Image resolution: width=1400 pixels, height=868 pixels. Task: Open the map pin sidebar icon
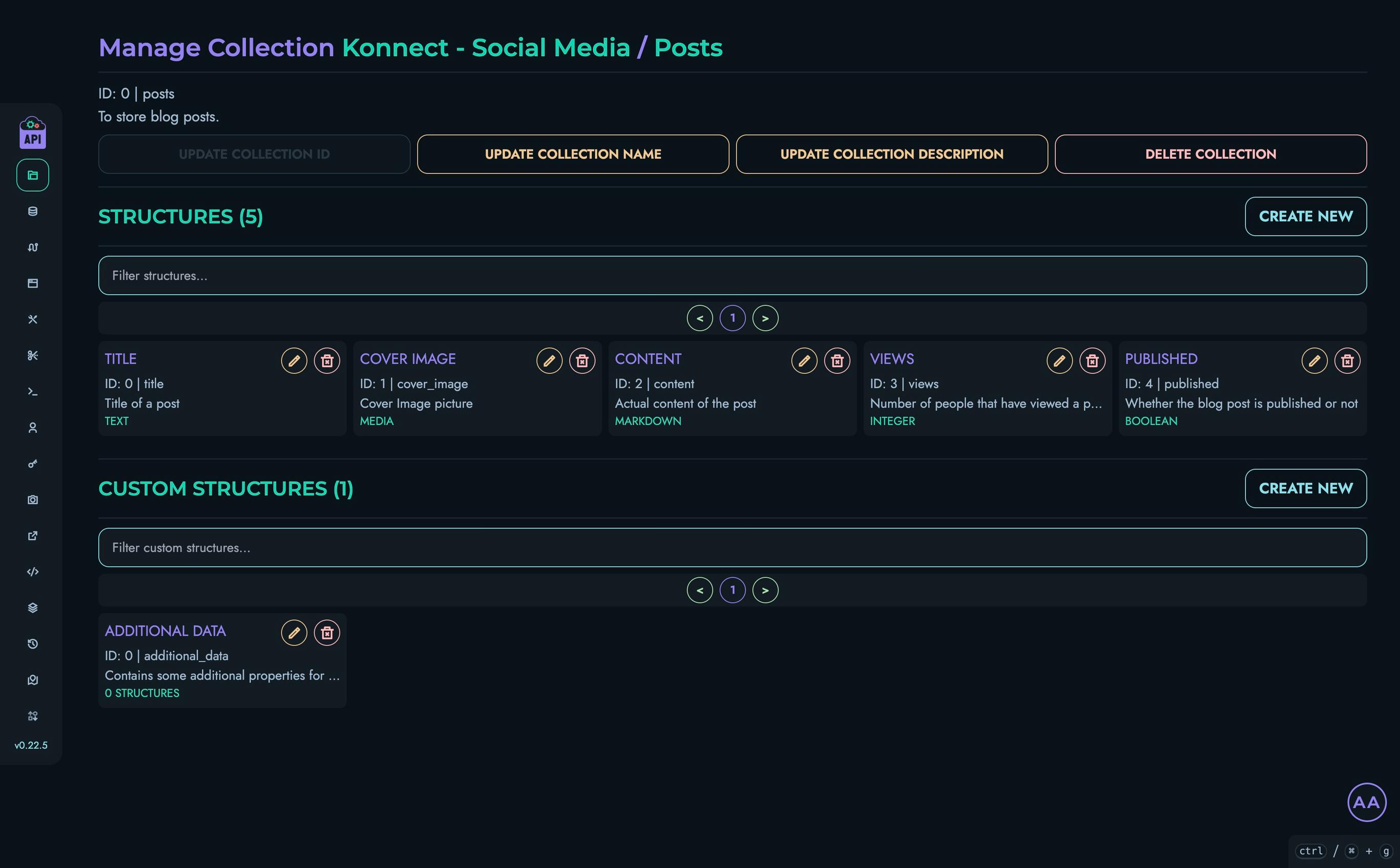tap(33, 680)
